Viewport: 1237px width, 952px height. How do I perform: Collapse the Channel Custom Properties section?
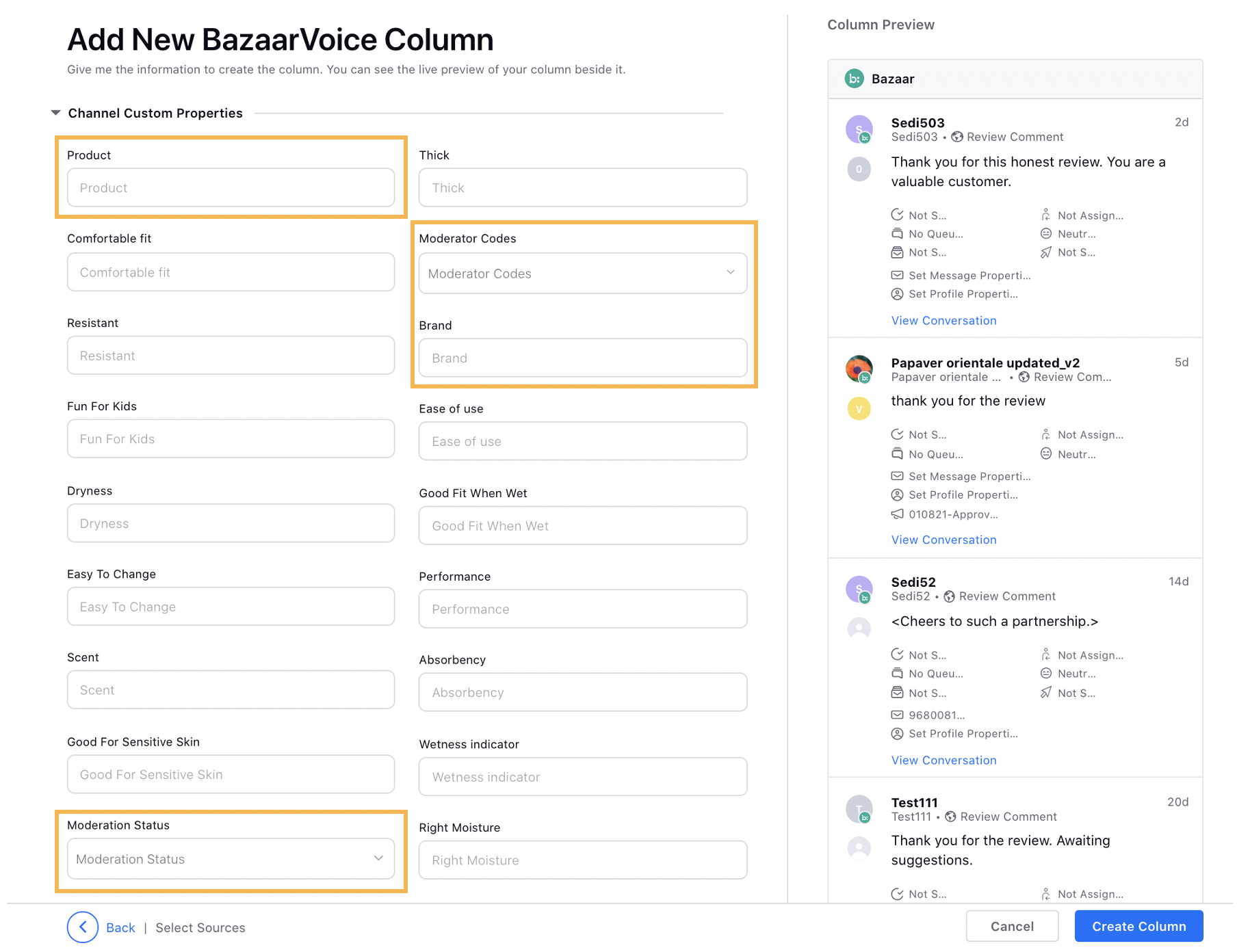click(56, 113)
